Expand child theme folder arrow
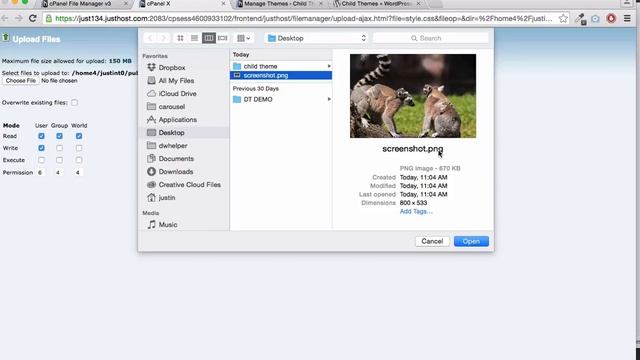 coord(329,66)
